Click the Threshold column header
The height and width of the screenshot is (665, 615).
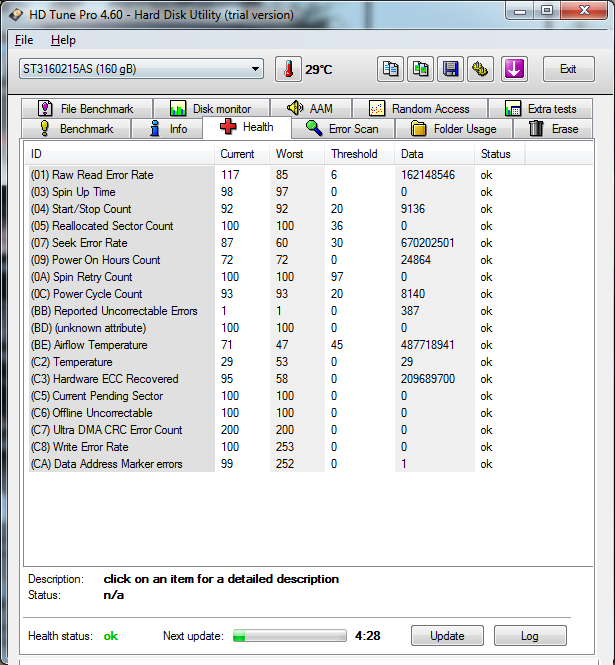pyautogui.click(x=360, y=154)
